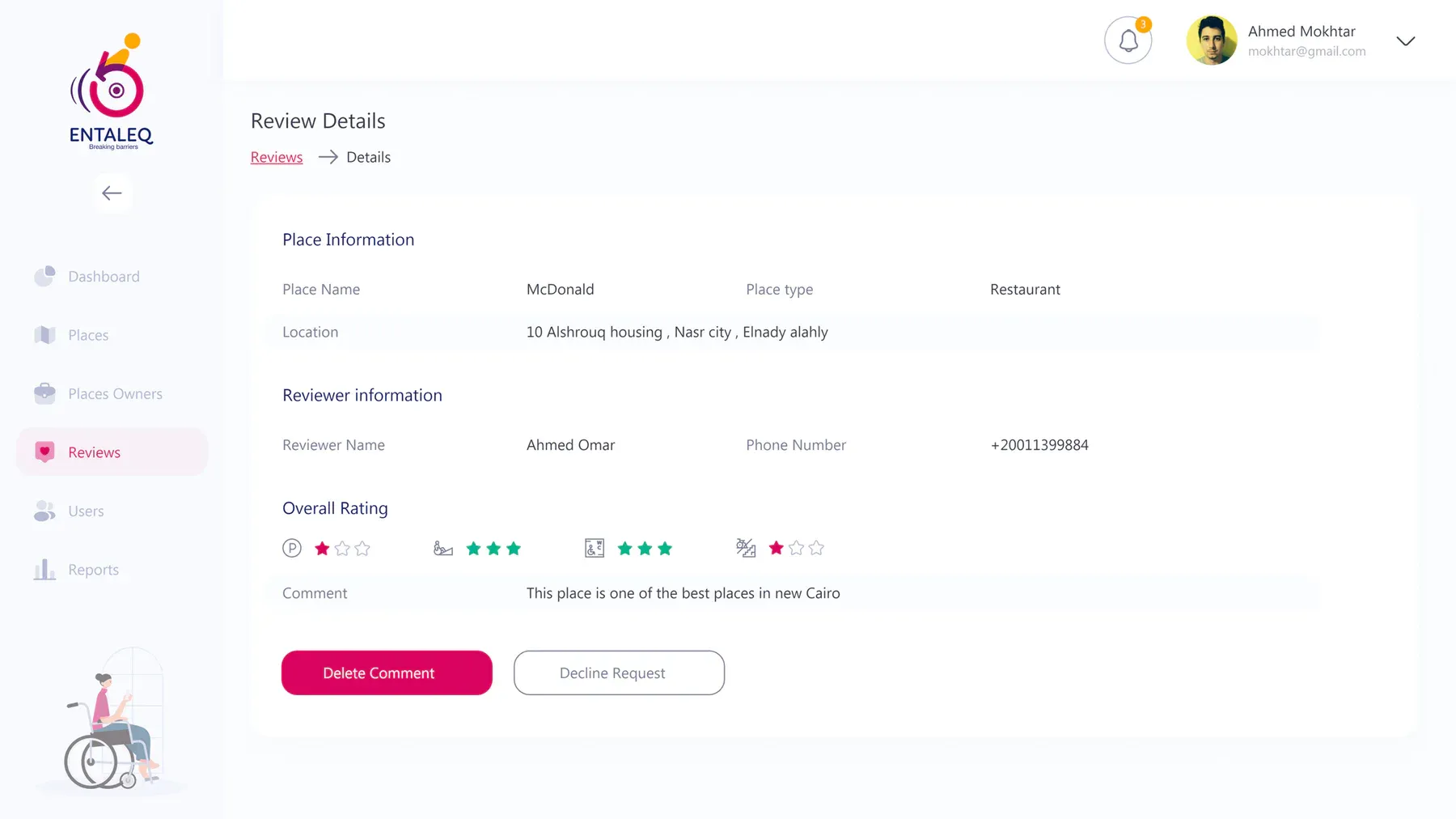This screenshot has width=1456, height=819.
Task: Click third green ramp rating star
Action: click(x=514, y=549)
